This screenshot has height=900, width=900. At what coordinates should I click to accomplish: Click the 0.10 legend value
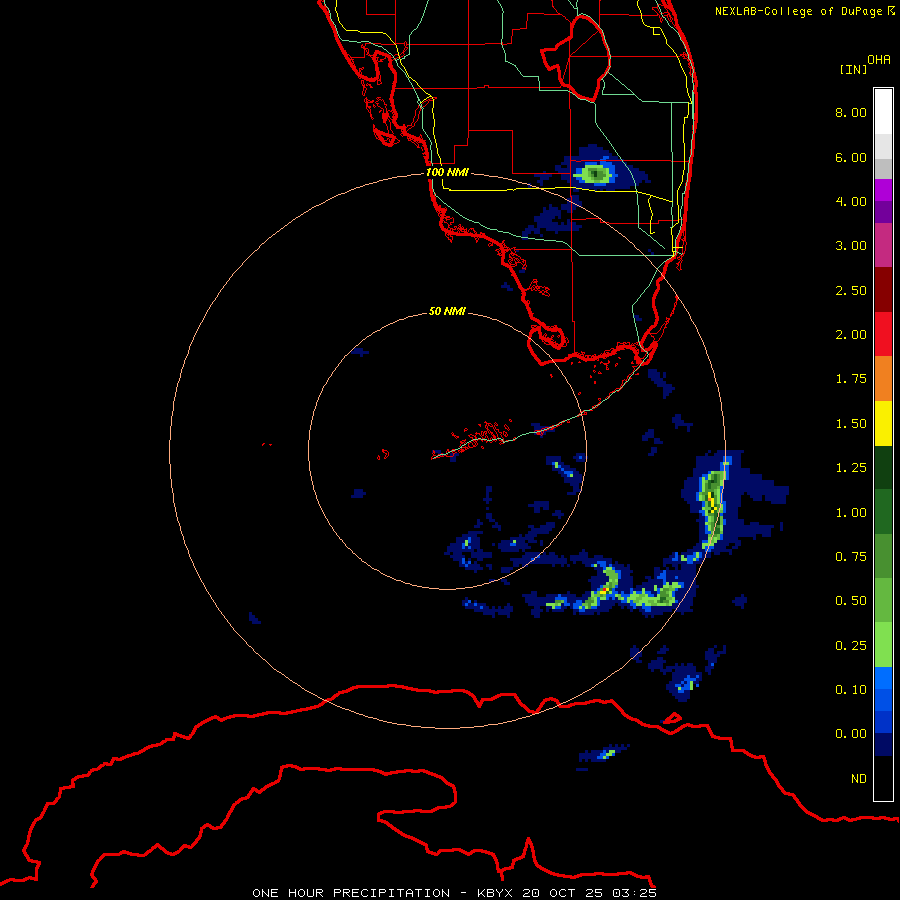(x=851, y=690)
